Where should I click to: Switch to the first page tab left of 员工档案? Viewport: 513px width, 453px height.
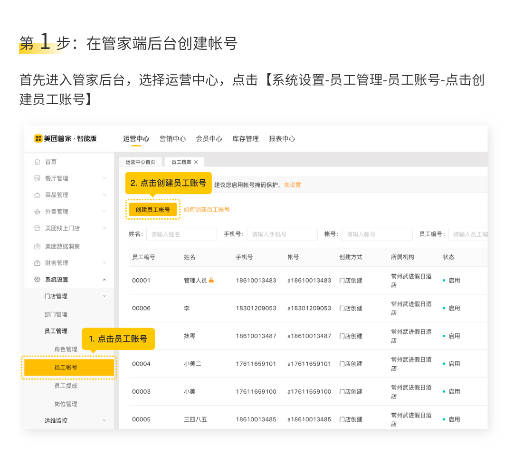click(140, 162)
